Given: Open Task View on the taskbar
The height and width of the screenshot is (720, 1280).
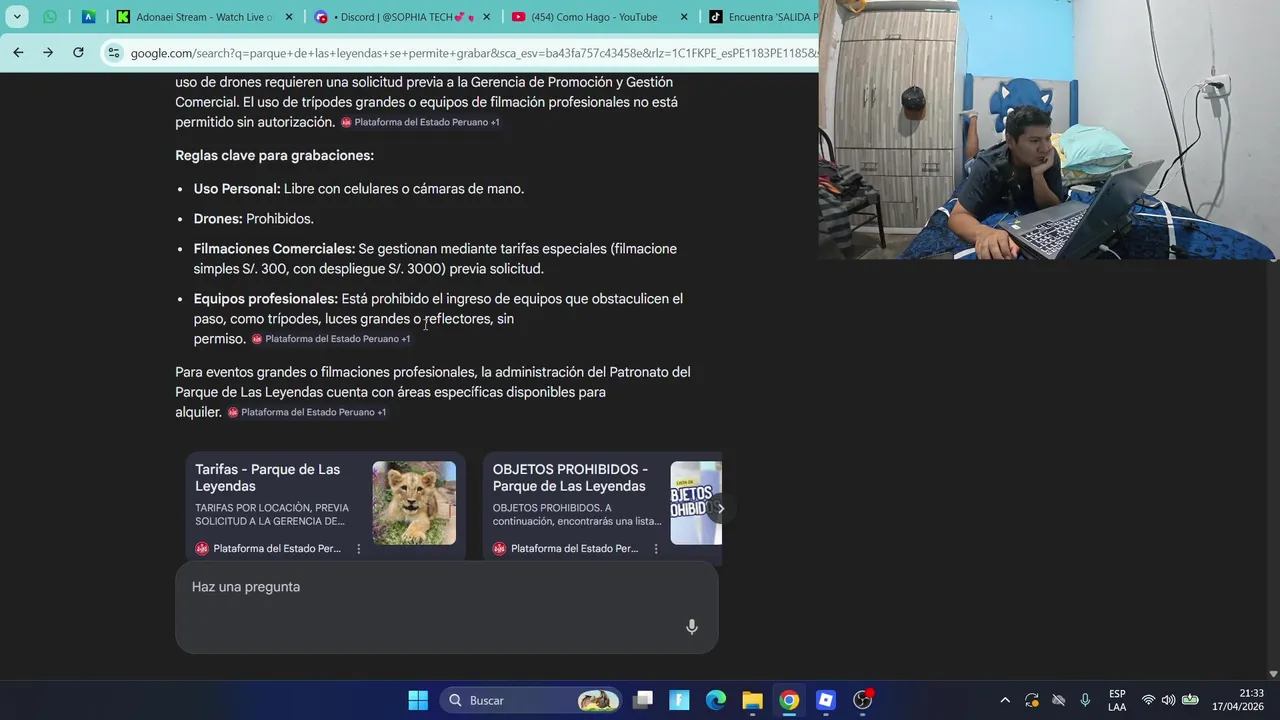Looking at the screenshot, I should click(x=643, y=700).
